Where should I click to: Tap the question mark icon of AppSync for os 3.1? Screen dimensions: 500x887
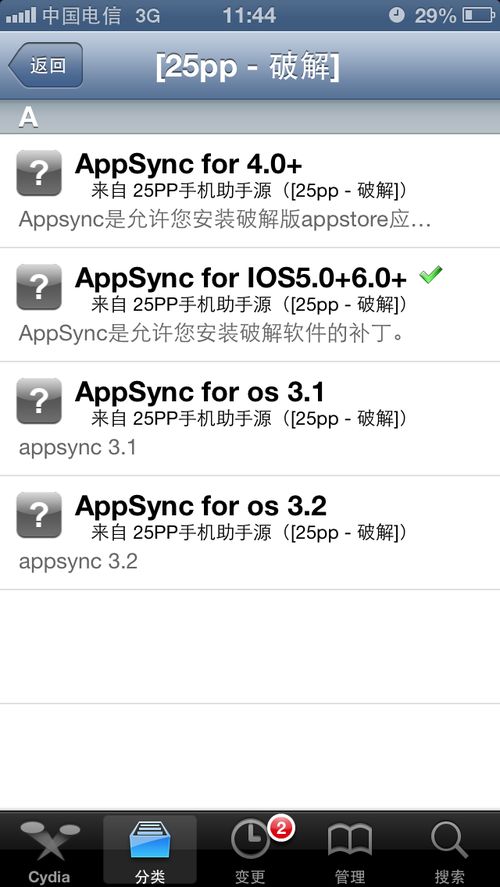(x=39, y=401)
